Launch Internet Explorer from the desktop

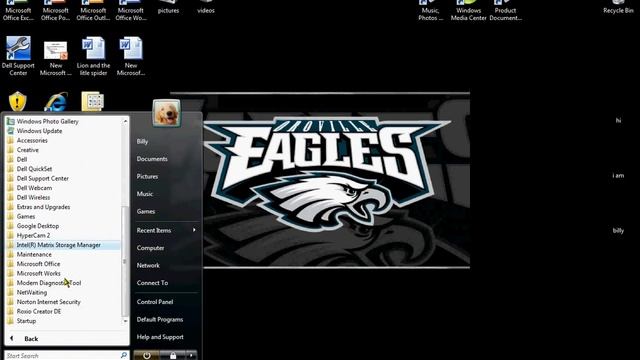tap(56, 102)
